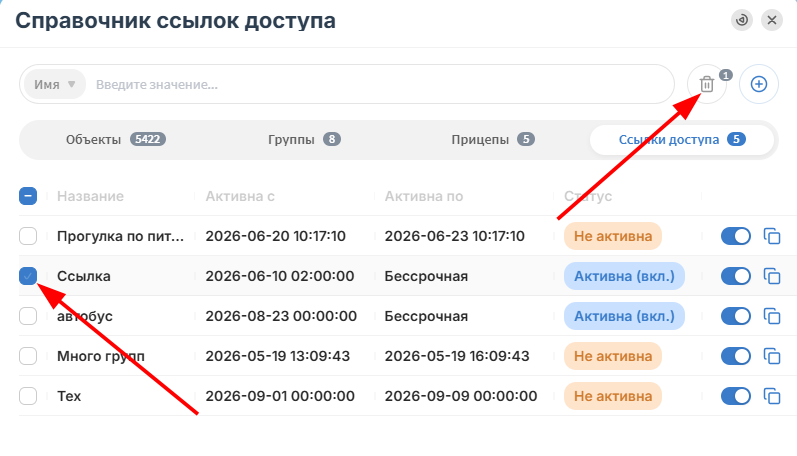
Task: Click date 2026-09-09 00:00:00
Action: pyautogui.click(x=461, y=396)
